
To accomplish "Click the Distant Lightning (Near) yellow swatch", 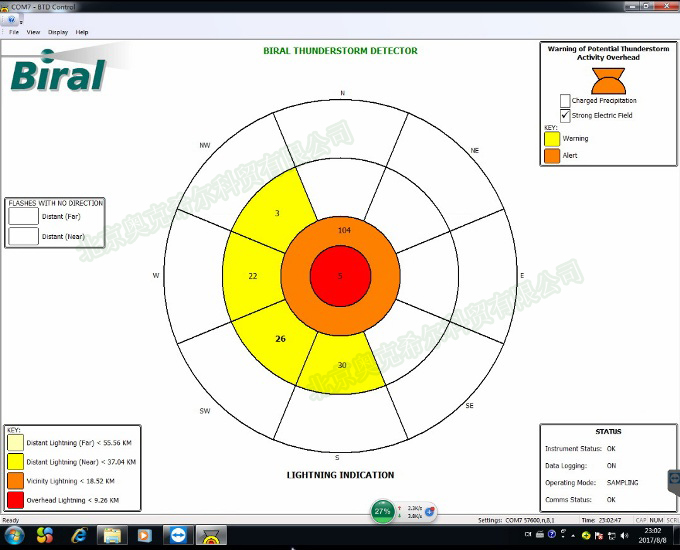I will point(15,462).
